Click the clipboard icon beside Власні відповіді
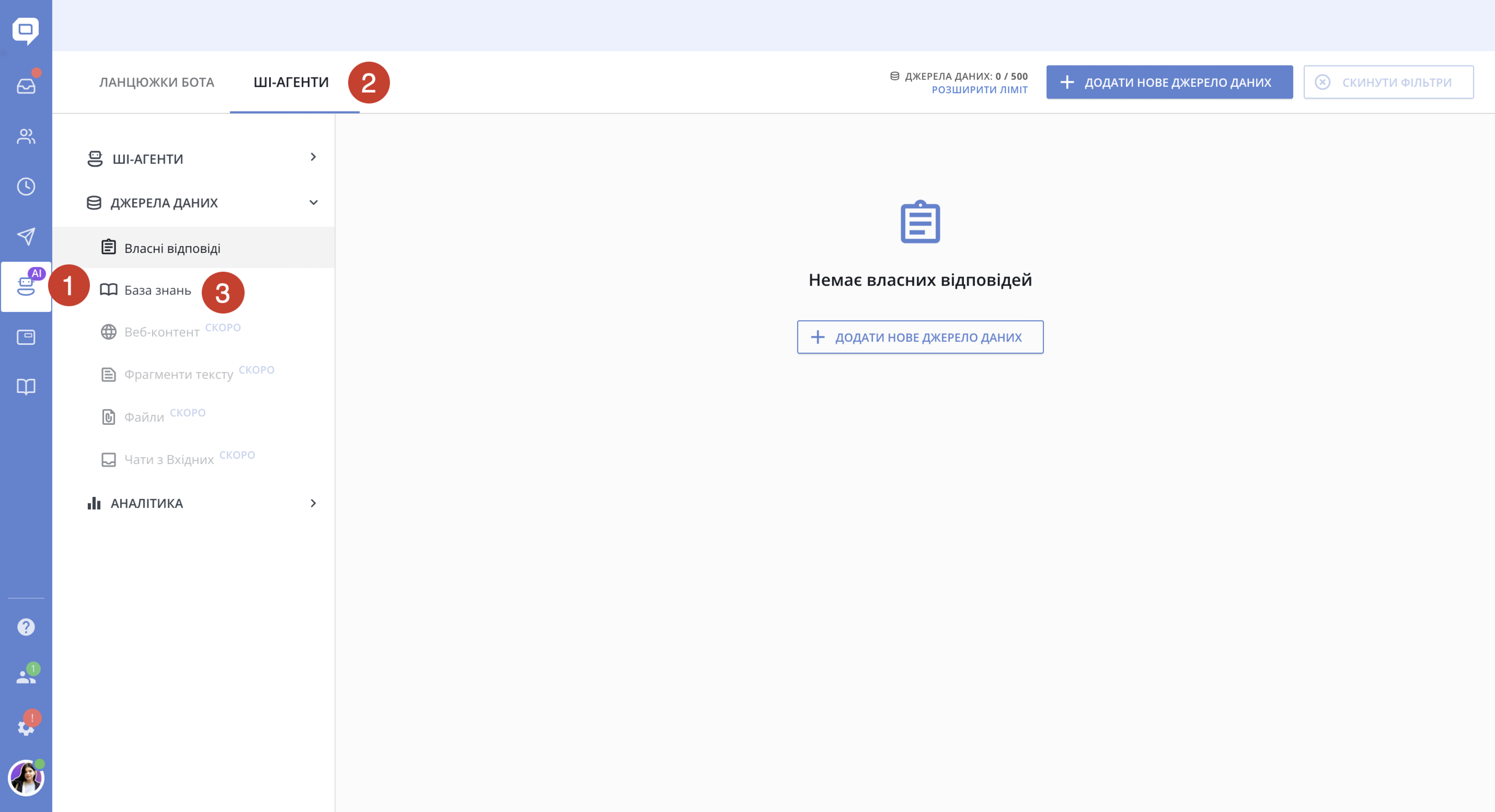 (x=108, y=247)
